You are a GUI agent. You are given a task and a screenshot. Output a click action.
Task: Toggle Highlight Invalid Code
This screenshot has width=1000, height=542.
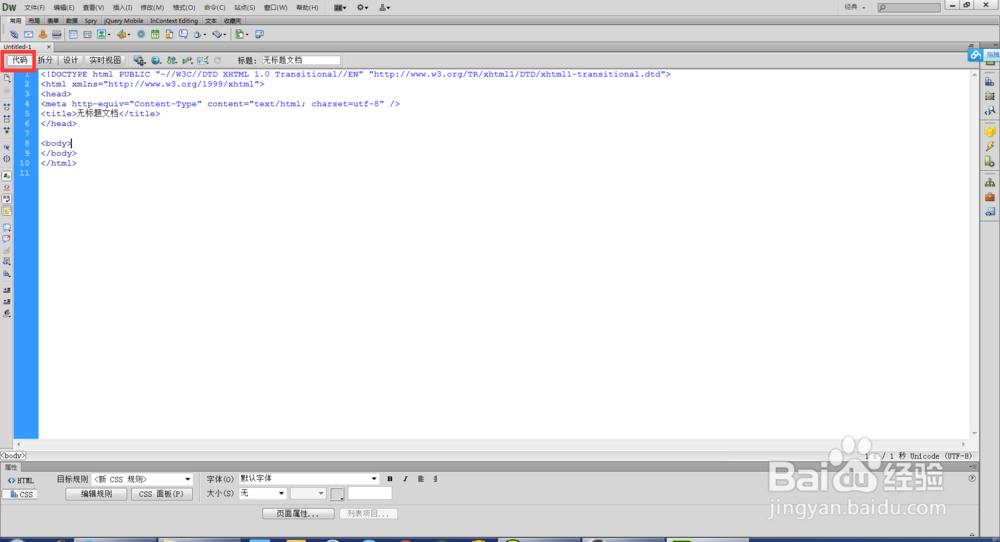[x=7, y=187]
